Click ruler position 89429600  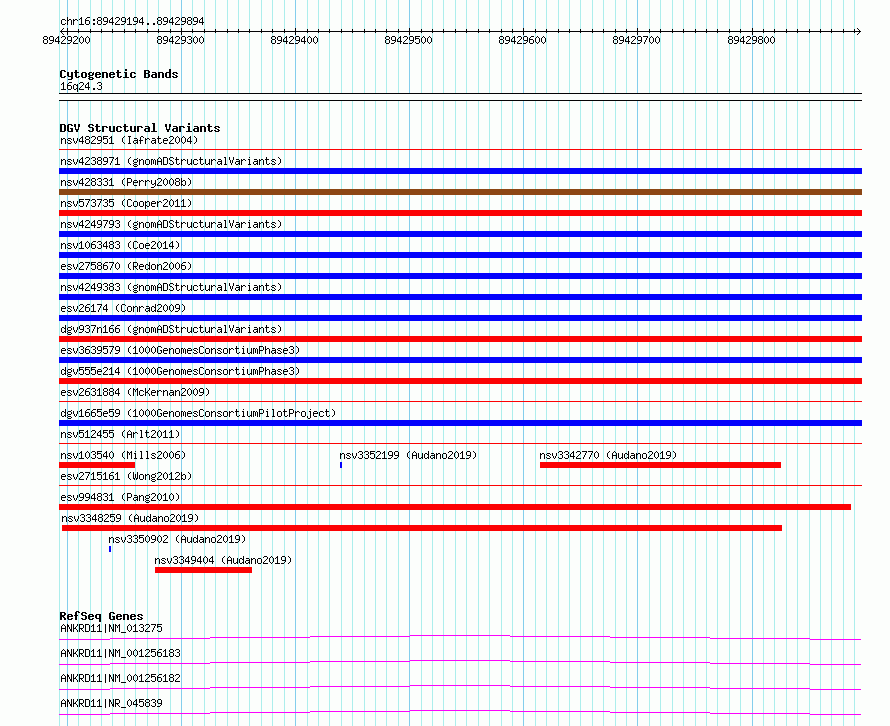point(522,40)
